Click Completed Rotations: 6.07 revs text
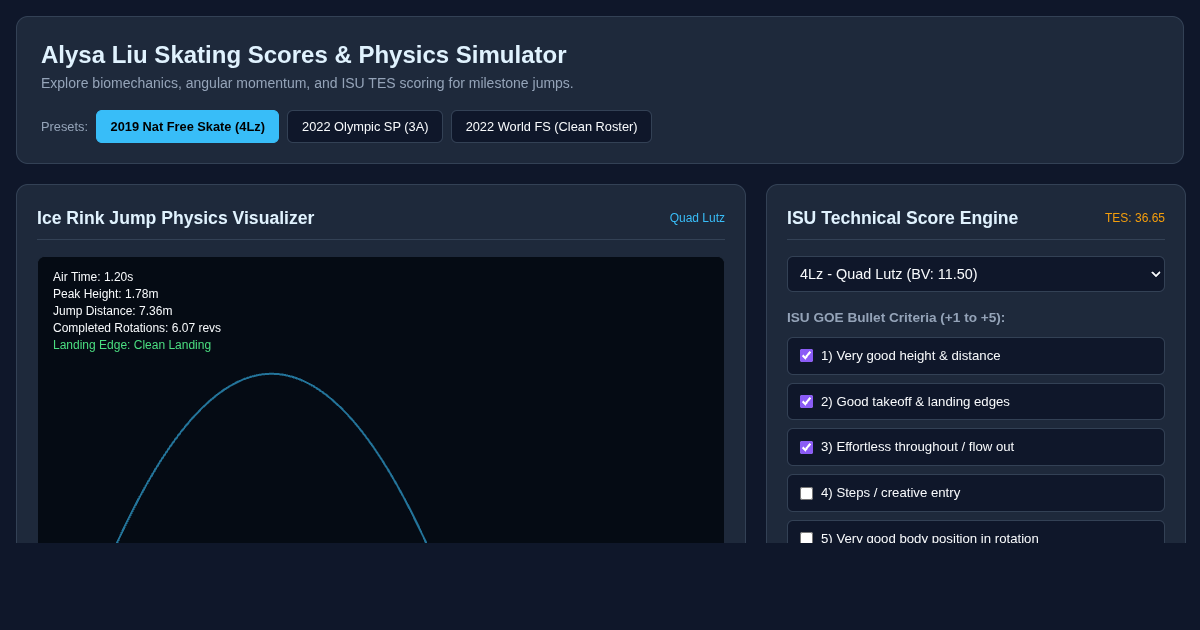This screenshot has width=1200, height=630. pyautogui.click(x=137, y=328)
